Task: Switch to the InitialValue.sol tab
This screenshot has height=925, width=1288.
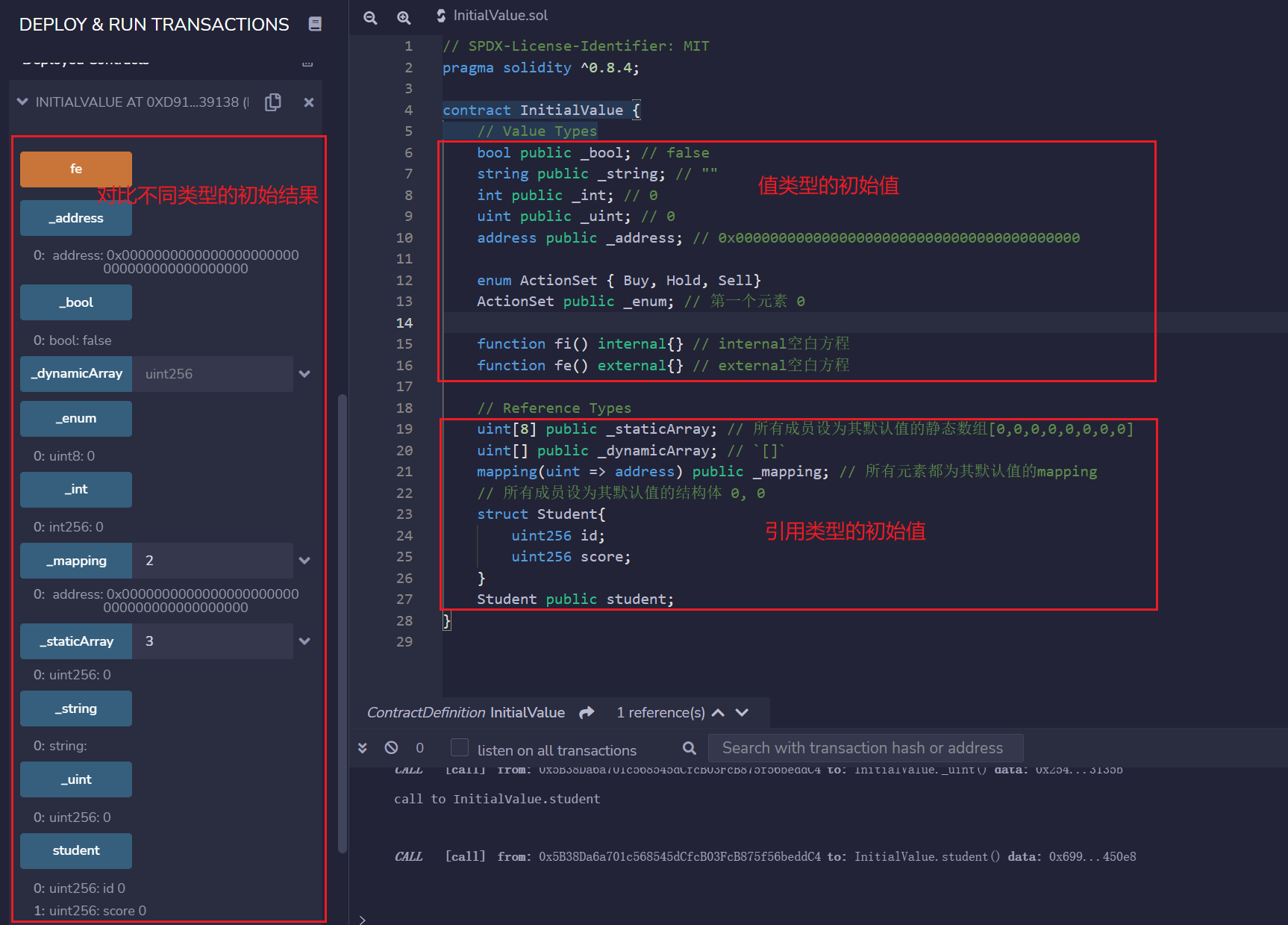Action: coord(500,16)
